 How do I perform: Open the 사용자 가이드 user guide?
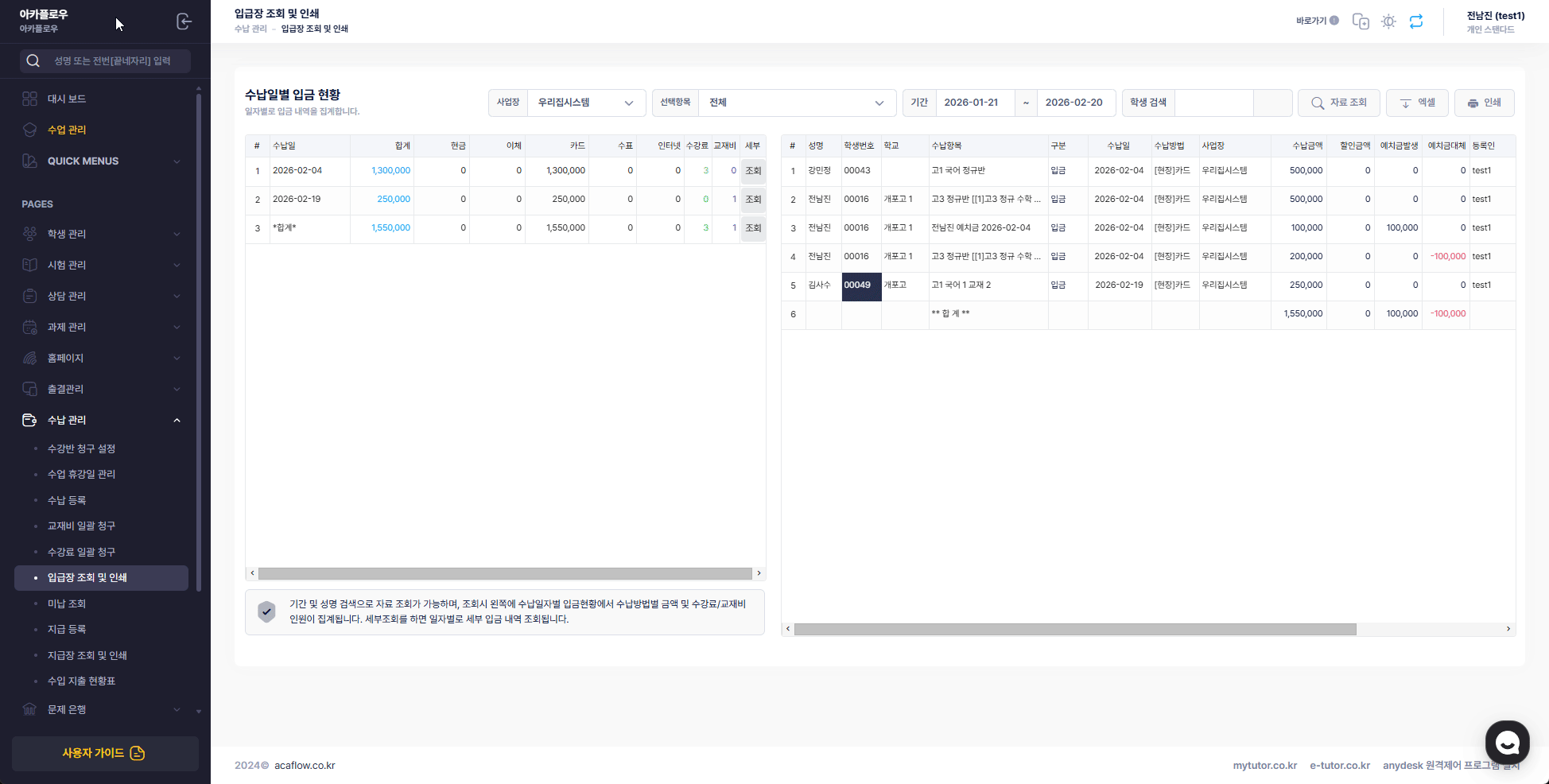coord(105,753)
